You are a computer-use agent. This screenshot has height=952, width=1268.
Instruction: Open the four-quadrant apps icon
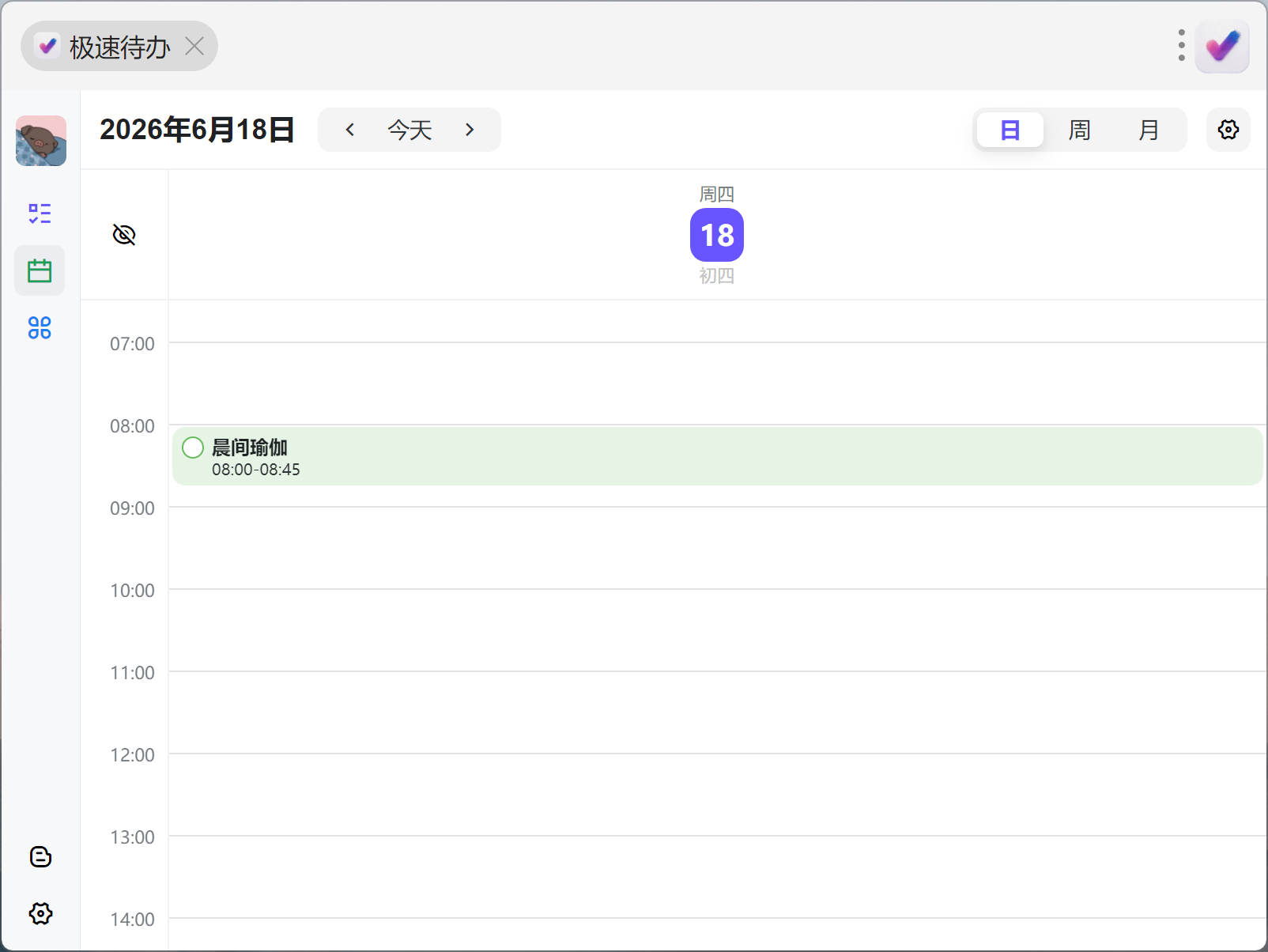click(40, 327)
